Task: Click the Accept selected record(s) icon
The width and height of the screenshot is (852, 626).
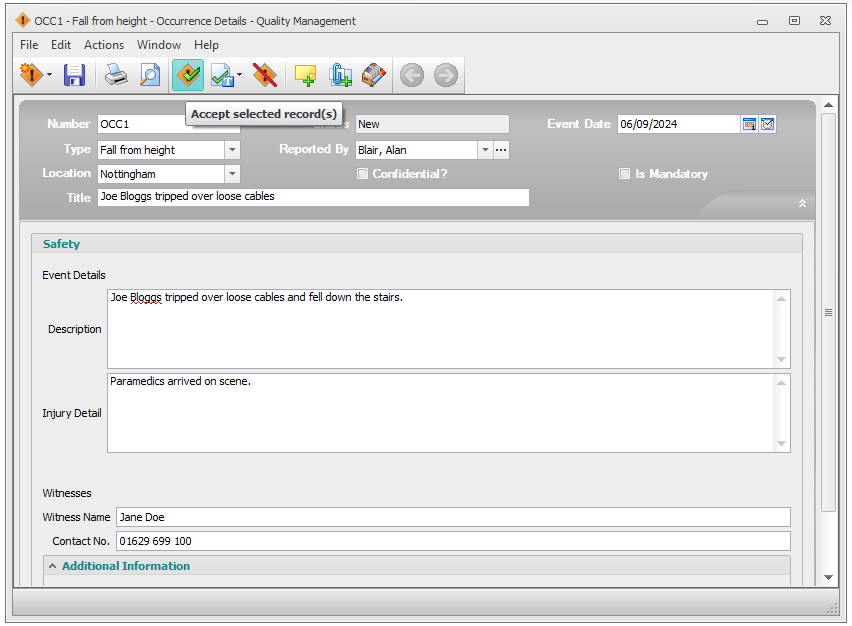Action: pyautogui.click(x=187, y=75)
